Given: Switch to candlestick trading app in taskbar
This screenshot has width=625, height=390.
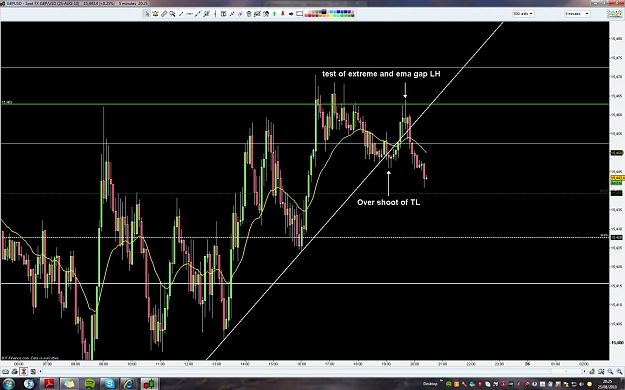Looking at the screenshot, I should [149, 384].
